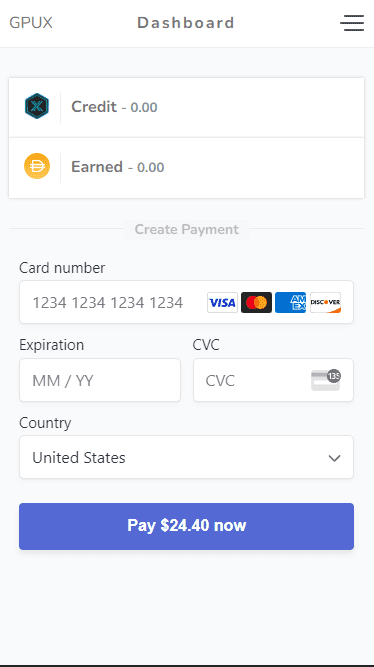Click the Visa card logo
The image size is (374, 667).
(x=223, y=302)
